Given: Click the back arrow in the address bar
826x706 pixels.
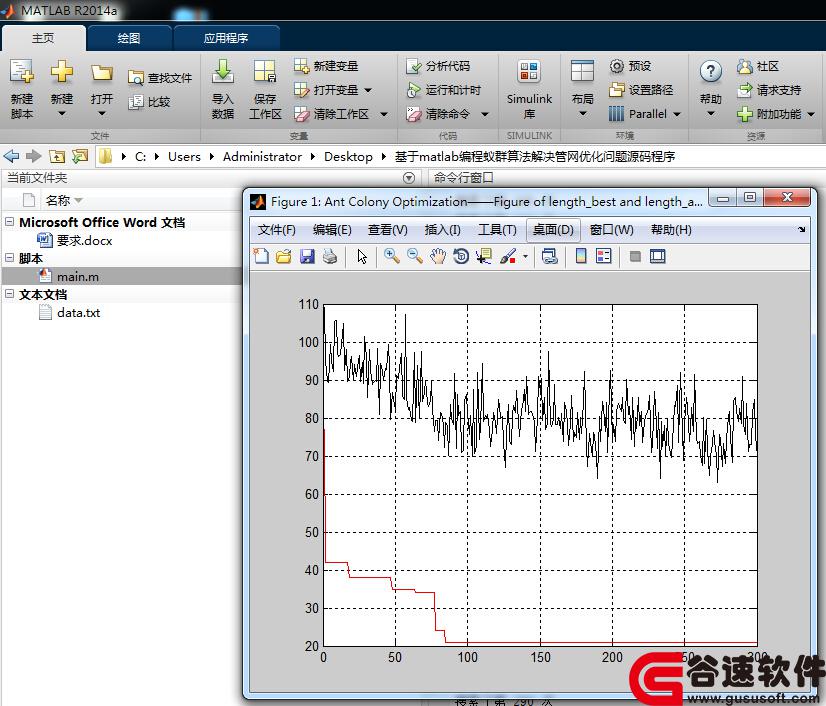Looking at the screenshot, I should (11, 156).
